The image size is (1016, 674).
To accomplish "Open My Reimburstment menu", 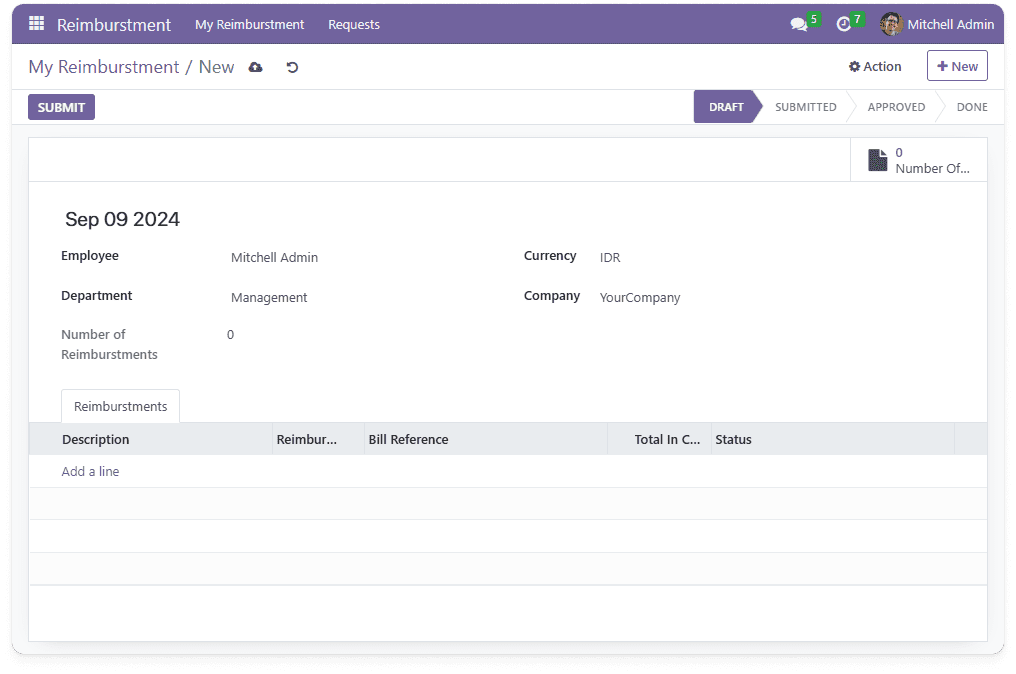I will (249, 24).
